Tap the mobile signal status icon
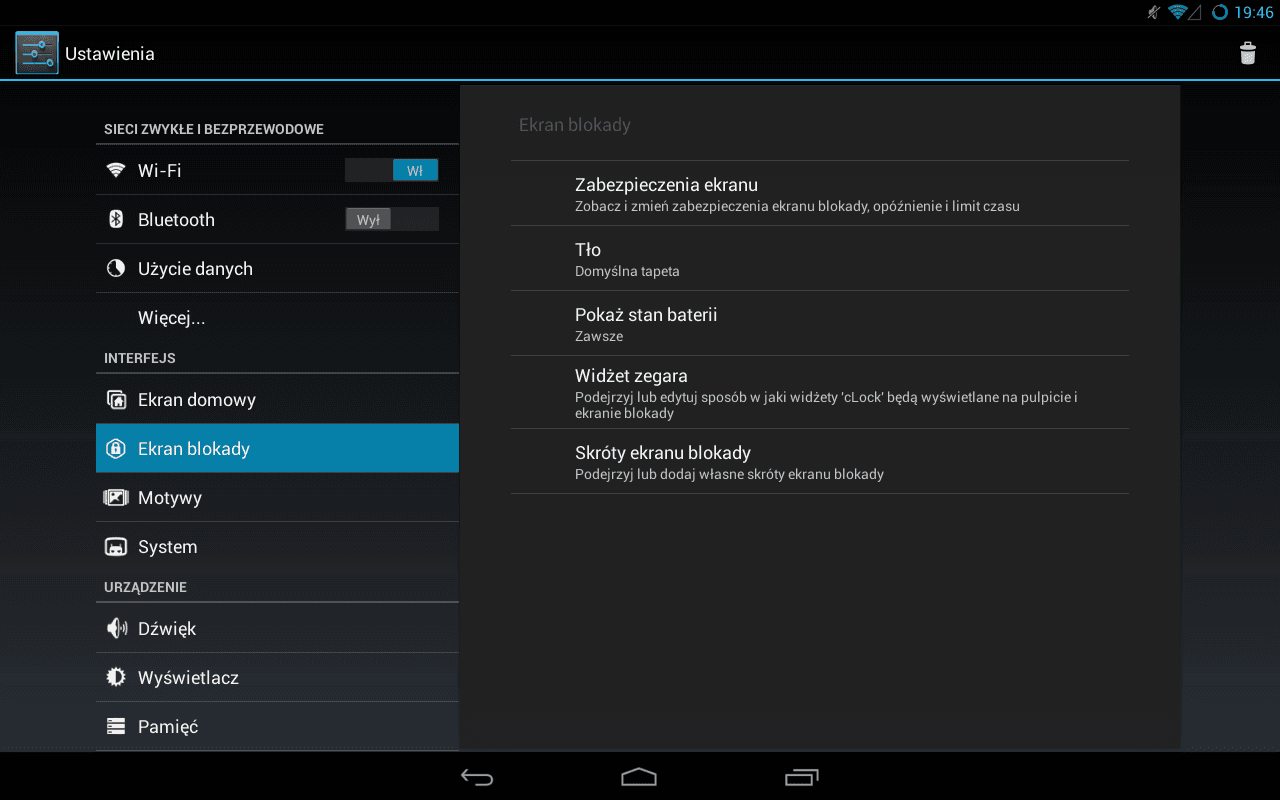The image size is (1280, 800). tap(1196, 12)
